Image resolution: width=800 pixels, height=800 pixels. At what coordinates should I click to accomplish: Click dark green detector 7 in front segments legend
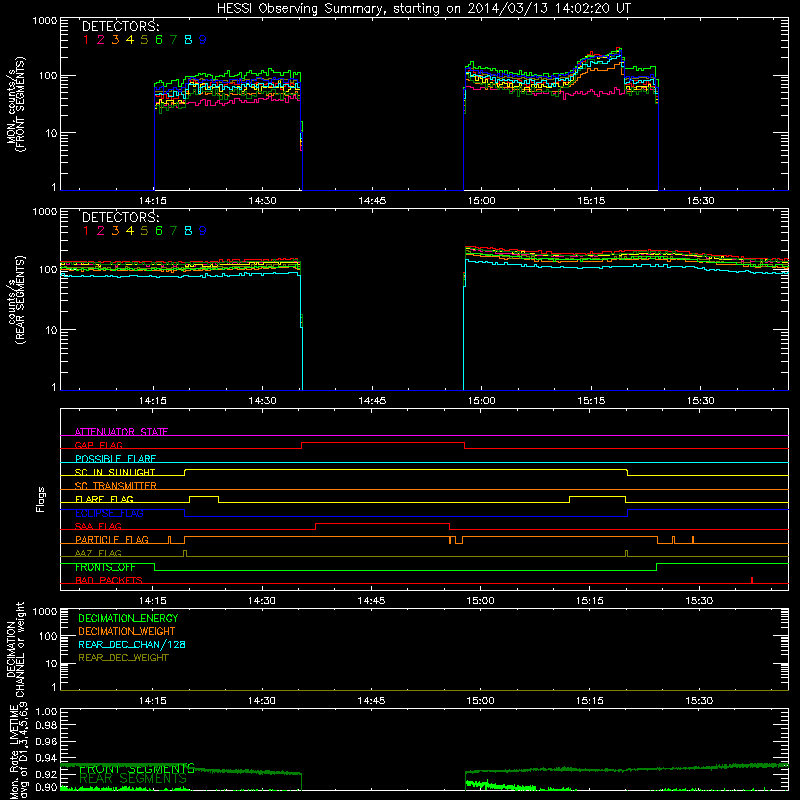[173, 40]
